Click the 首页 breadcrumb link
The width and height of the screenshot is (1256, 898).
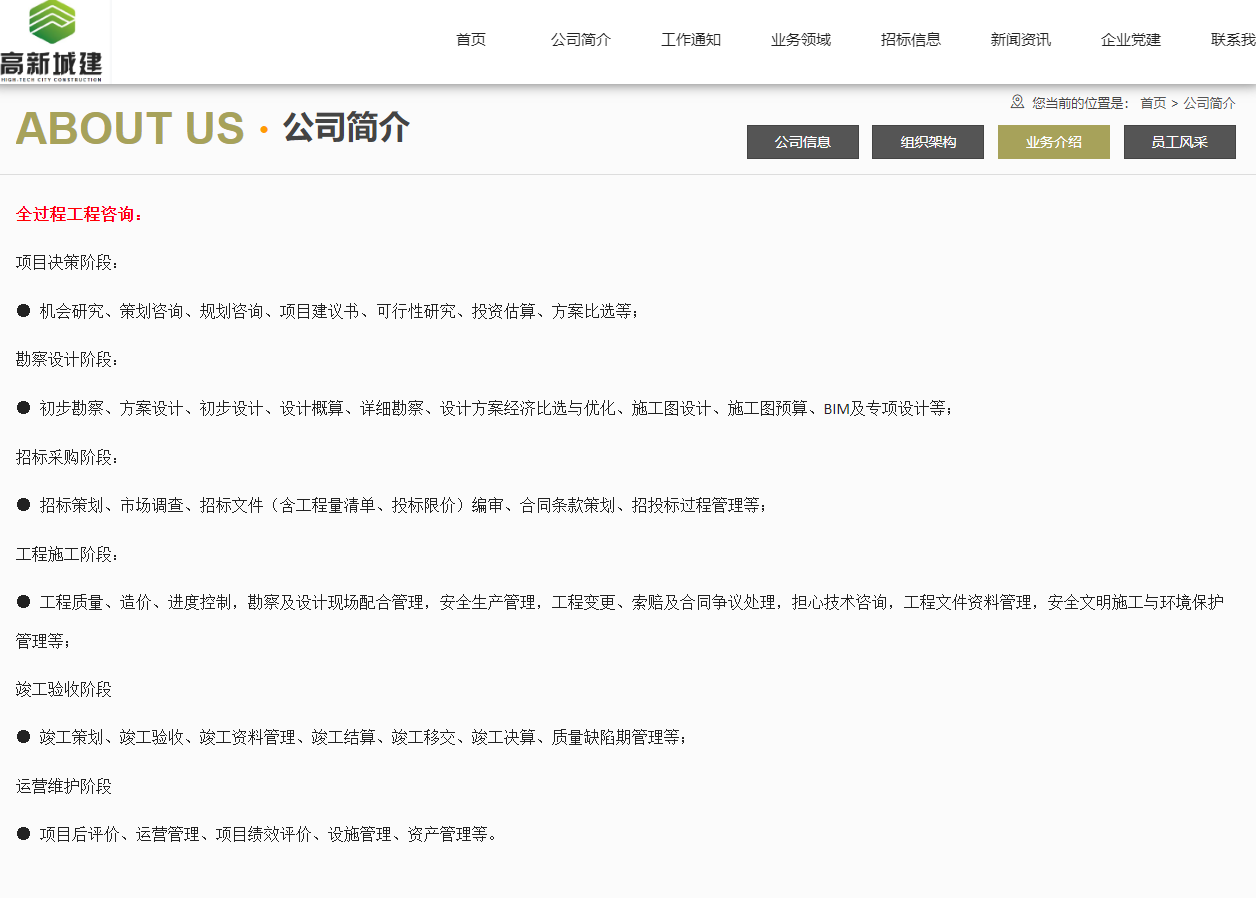1153,103
